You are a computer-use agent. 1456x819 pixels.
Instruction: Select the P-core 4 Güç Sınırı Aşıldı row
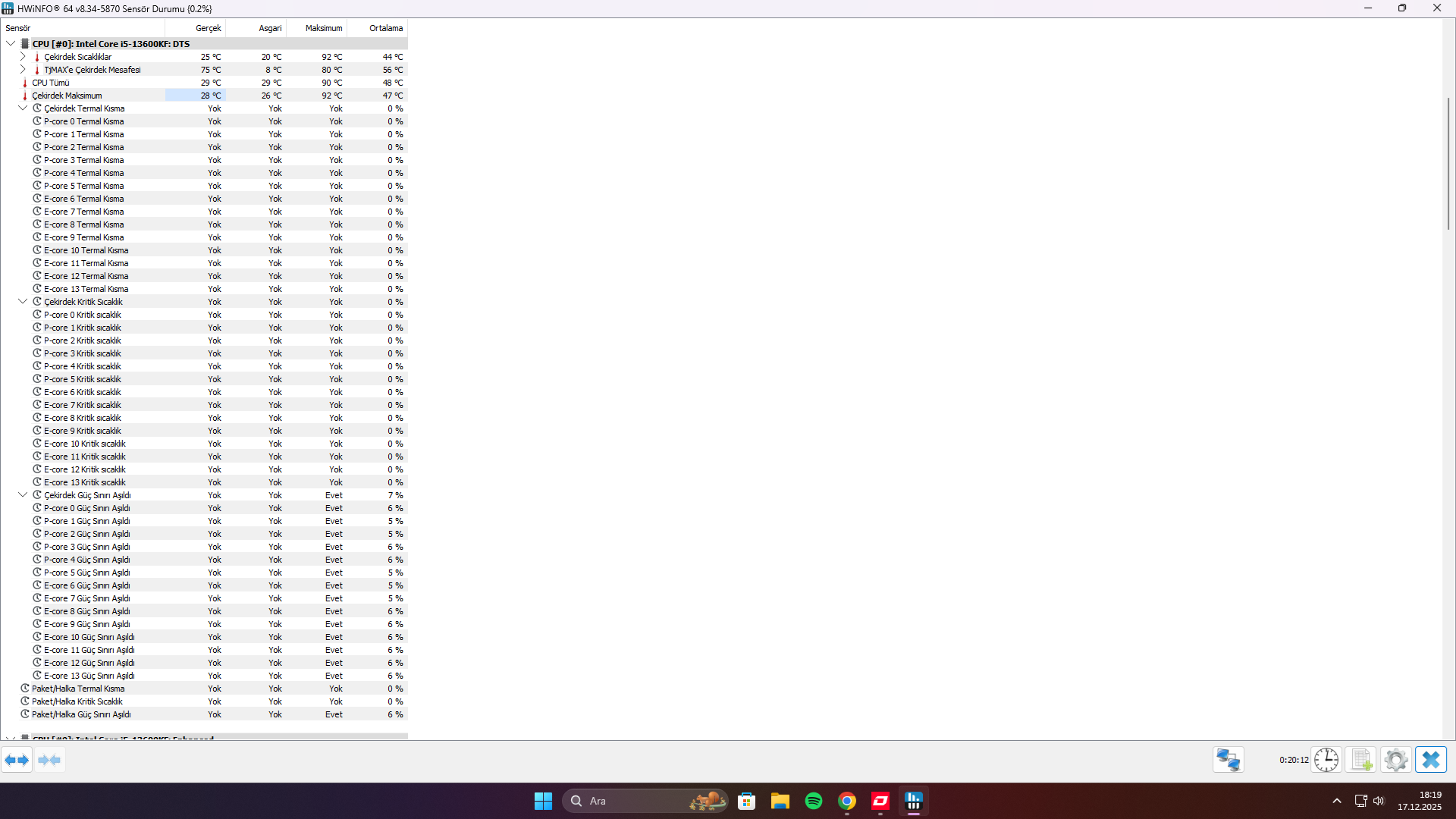tap(204, 560)
